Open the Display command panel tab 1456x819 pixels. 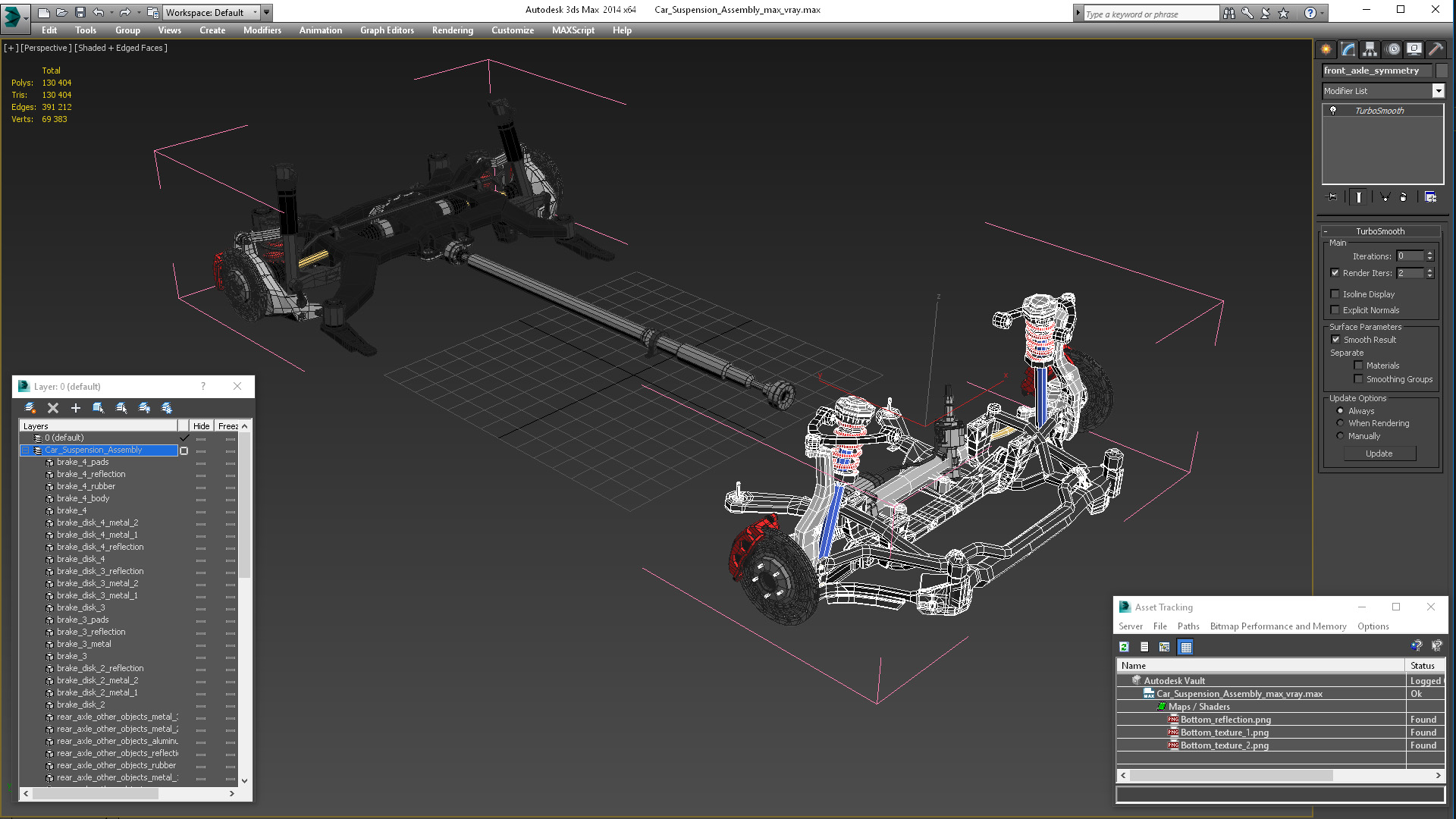tap(1414, 49)
